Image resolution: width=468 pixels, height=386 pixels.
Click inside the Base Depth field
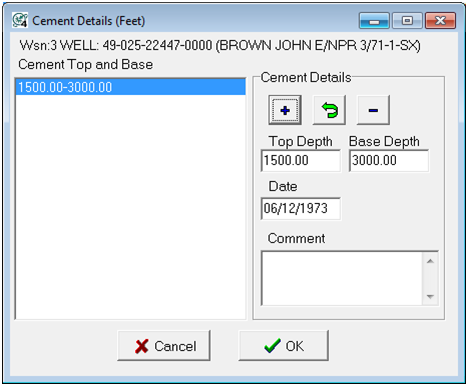coord(389,161)
